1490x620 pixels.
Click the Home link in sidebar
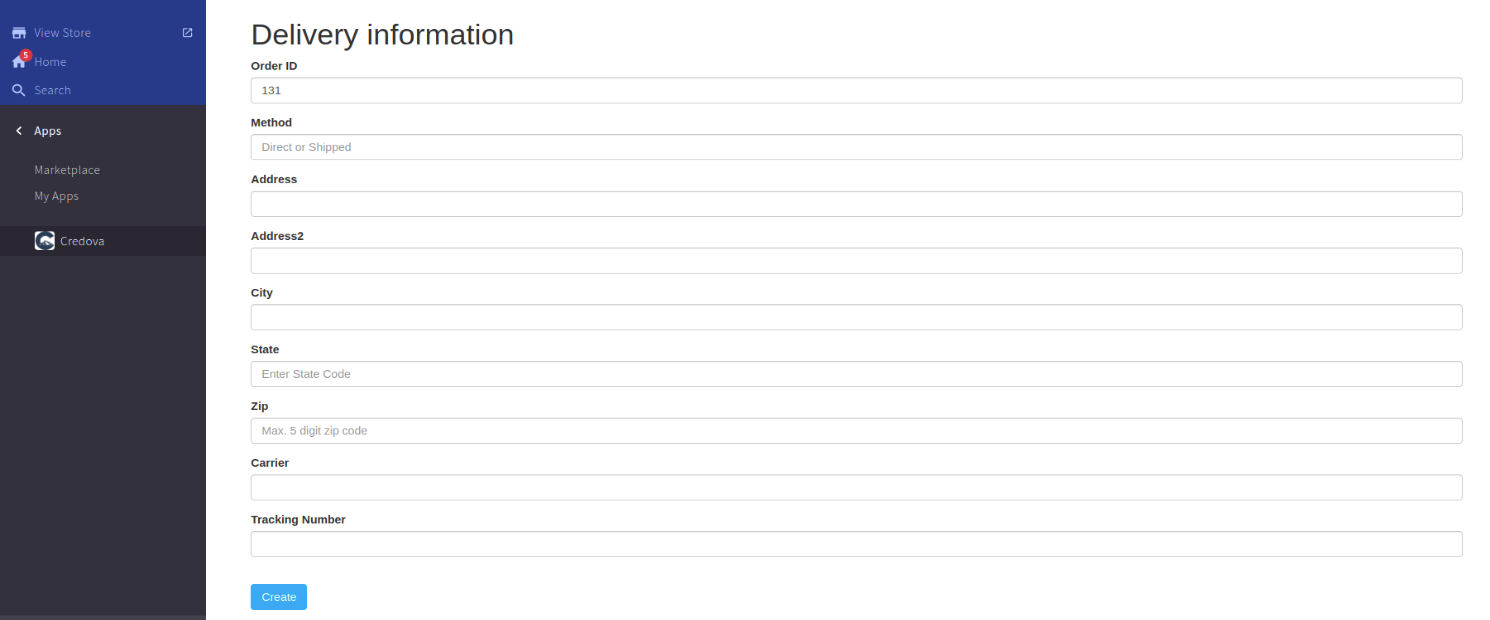[50, 62]
